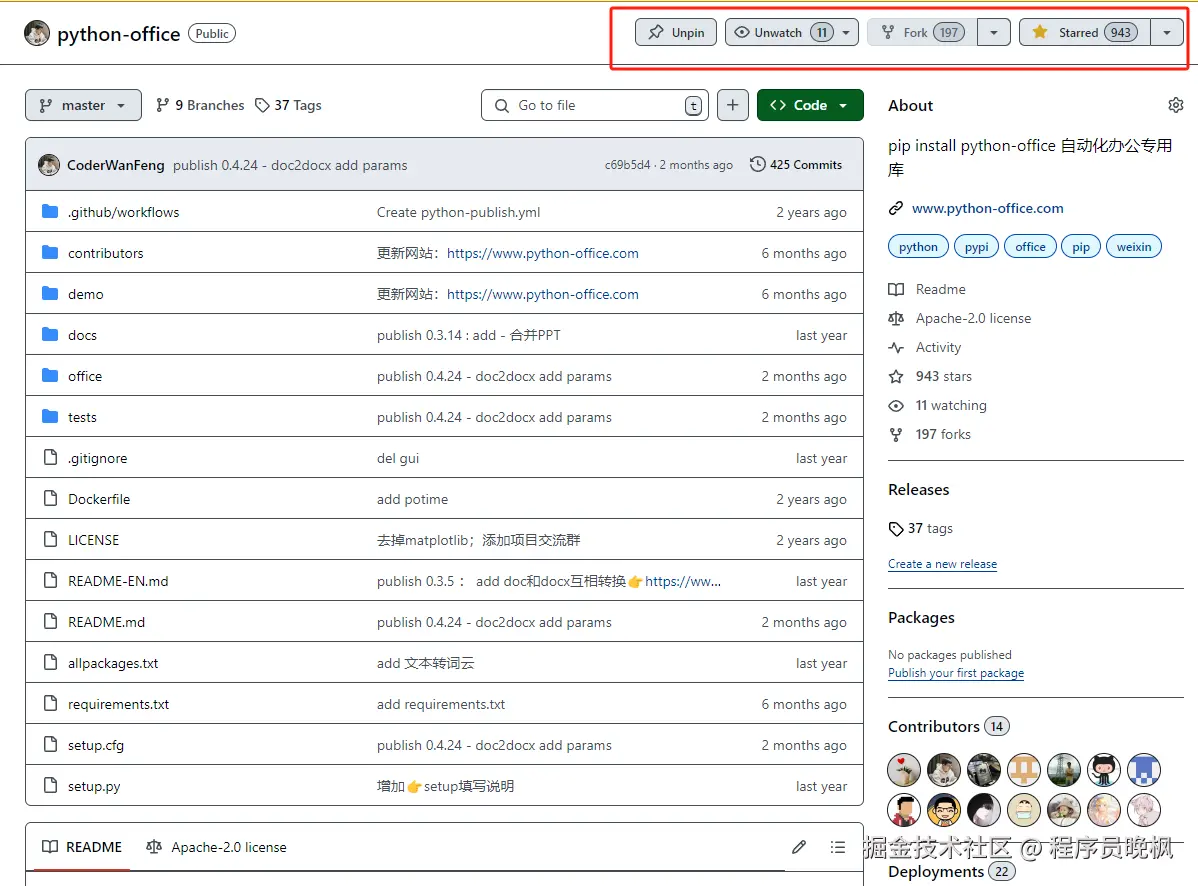Open the .gitignore file
The width and height of the screenshot is (1198, 886).
[98, 458]
